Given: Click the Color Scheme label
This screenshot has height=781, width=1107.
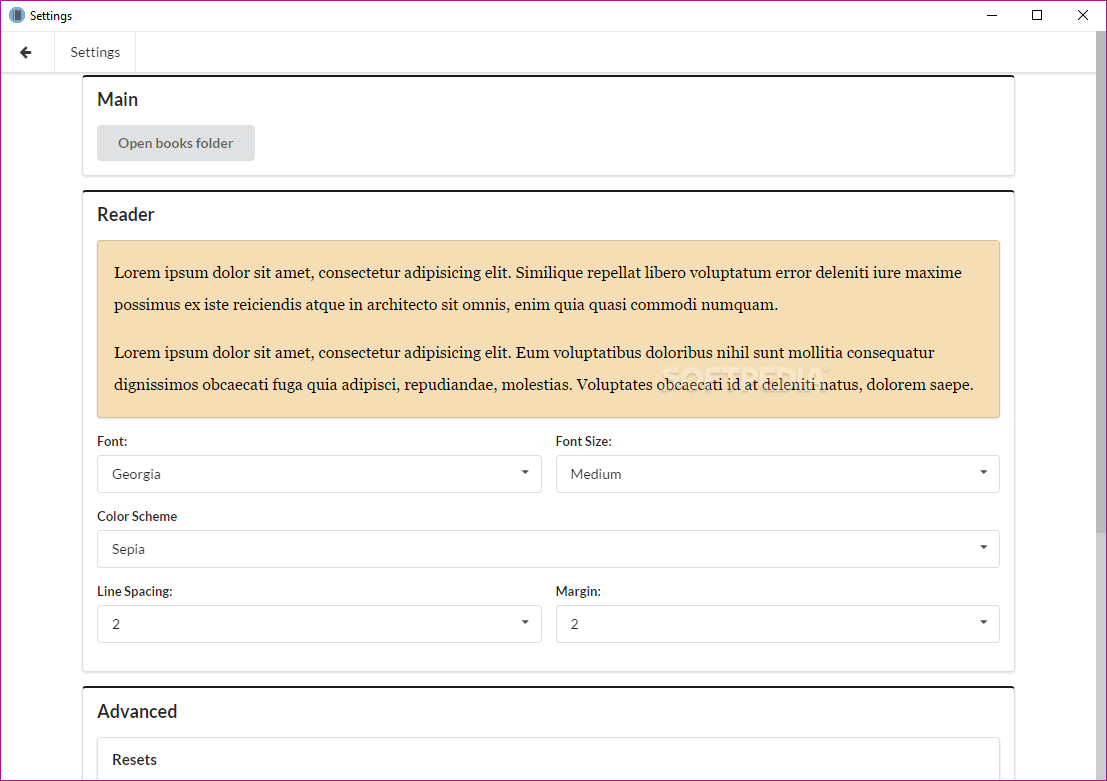Looking at the screenshot, I should (x=137, y=516).
